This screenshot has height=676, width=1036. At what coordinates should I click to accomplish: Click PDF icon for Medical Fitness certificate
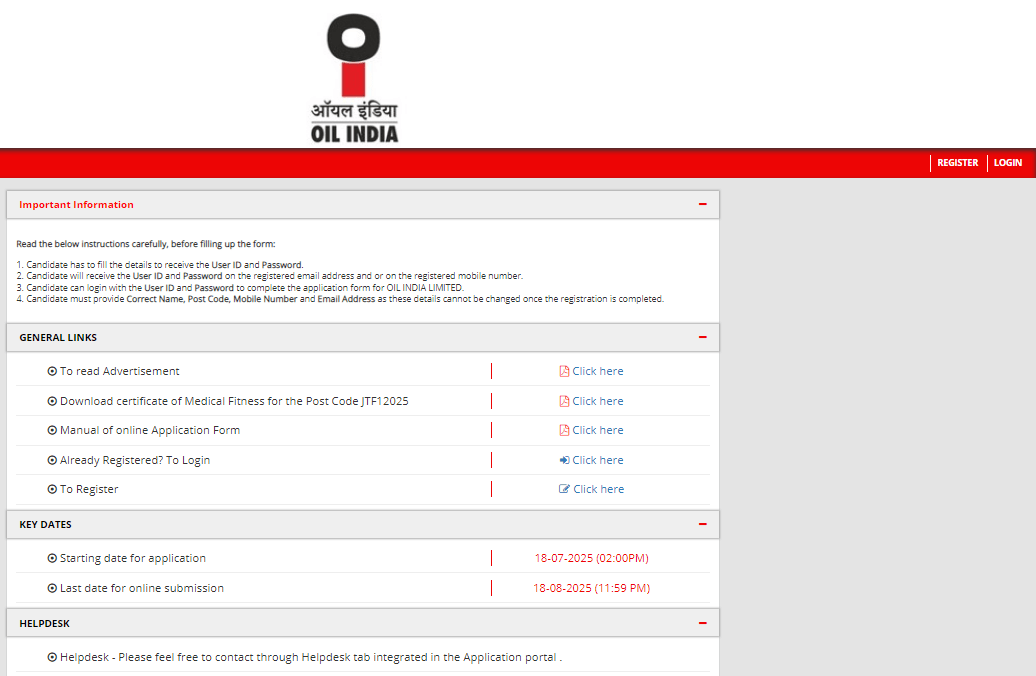[564, 401]
